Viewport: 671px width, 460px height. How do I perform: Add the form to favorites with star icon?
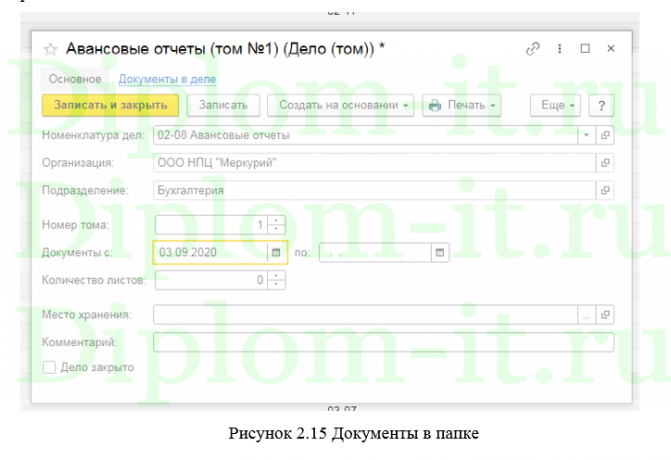pyautogui.click(x=50, y=49)
